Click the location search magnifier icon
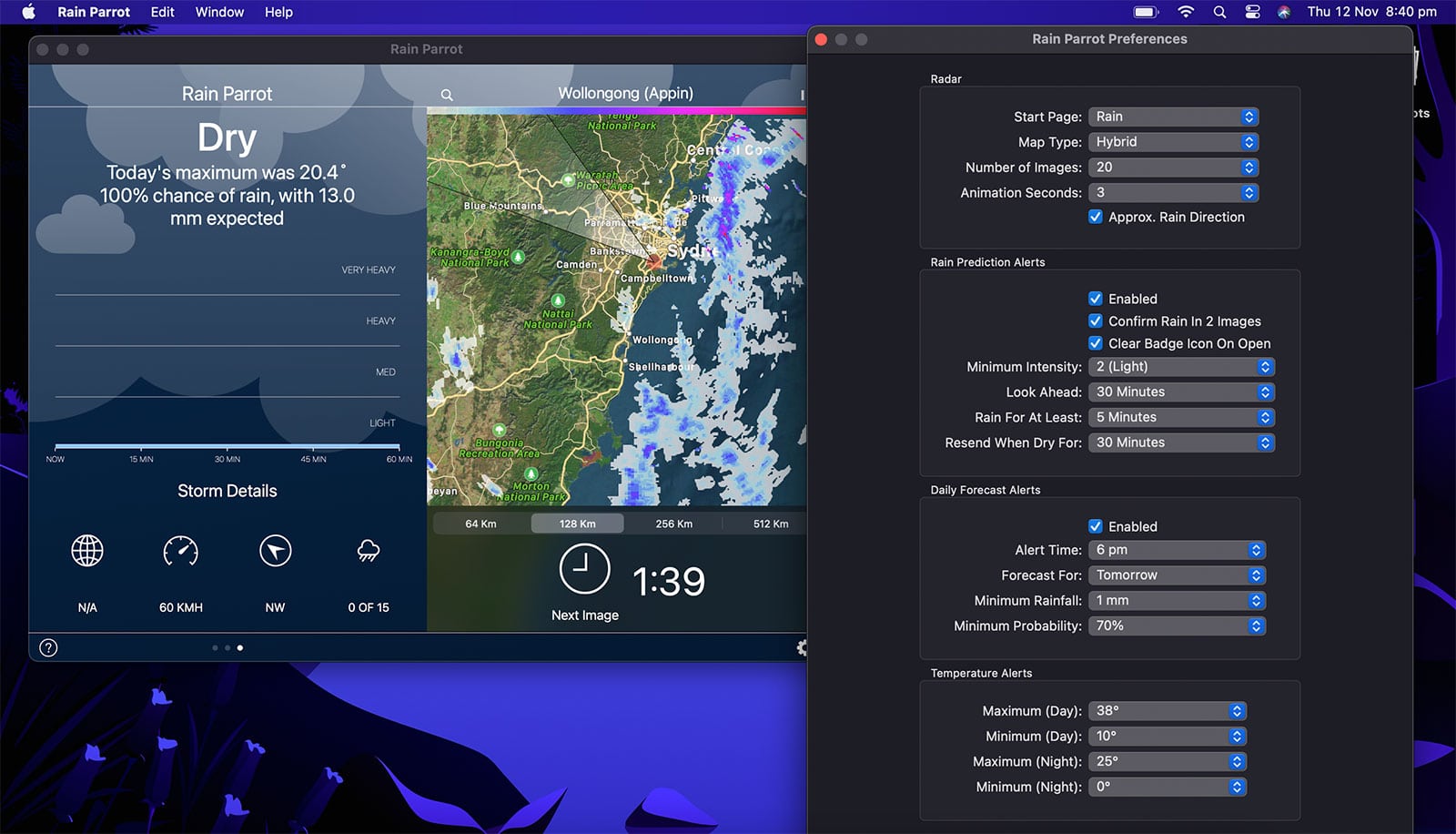Viewport: 1456px width, 834px height. [x=447, y=95]
